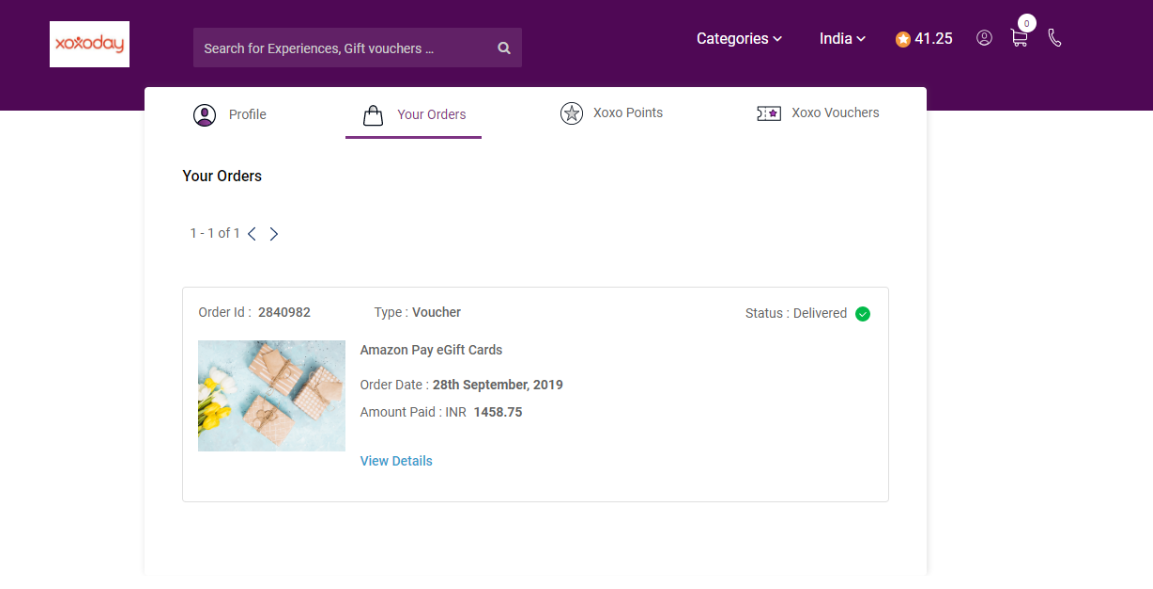Switch to the Profile tab
Image resolution: width=1153 pixels, height=589 pixels.
pos(229,115)
